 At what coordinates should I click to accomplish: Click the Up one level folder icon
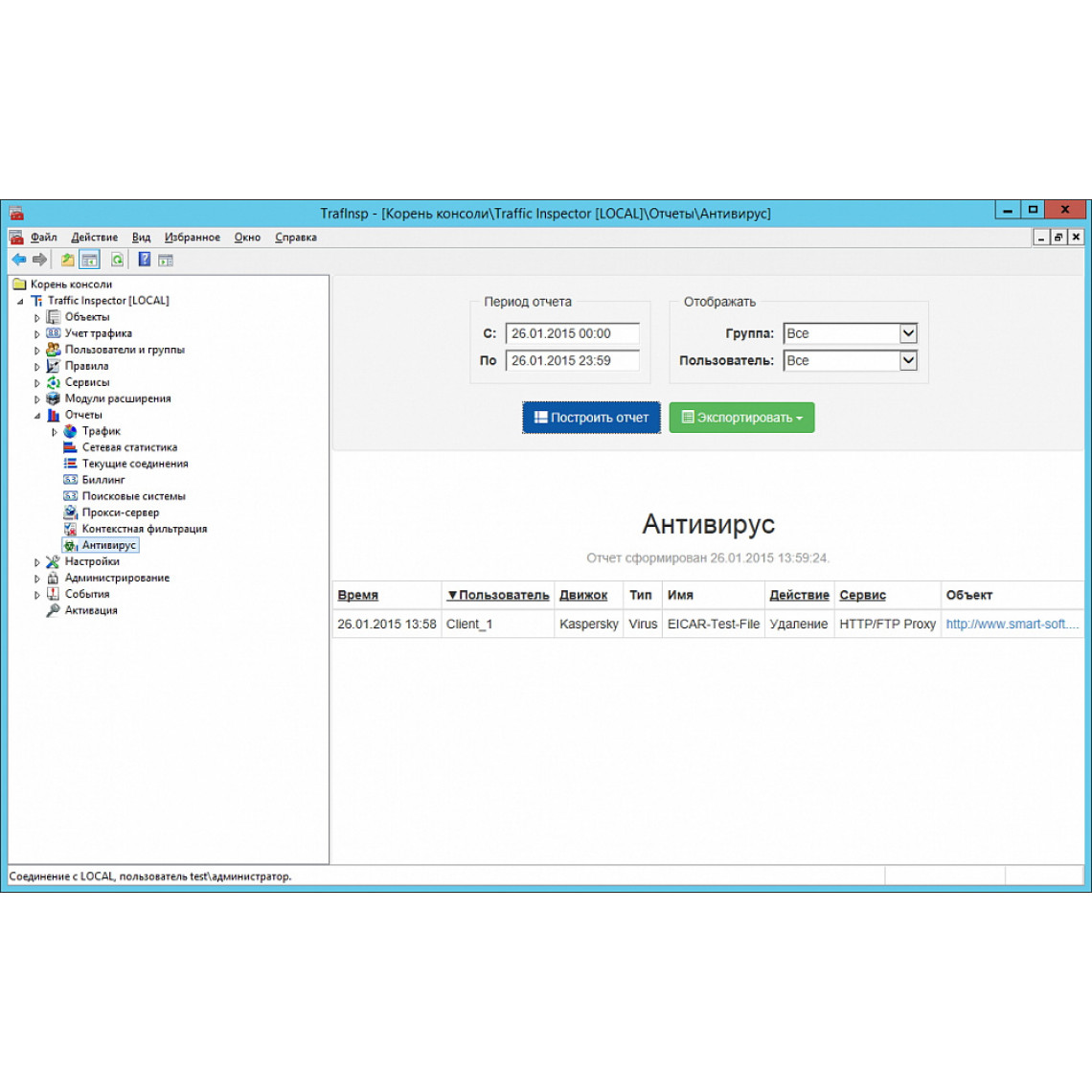click(x=68, y=260)
